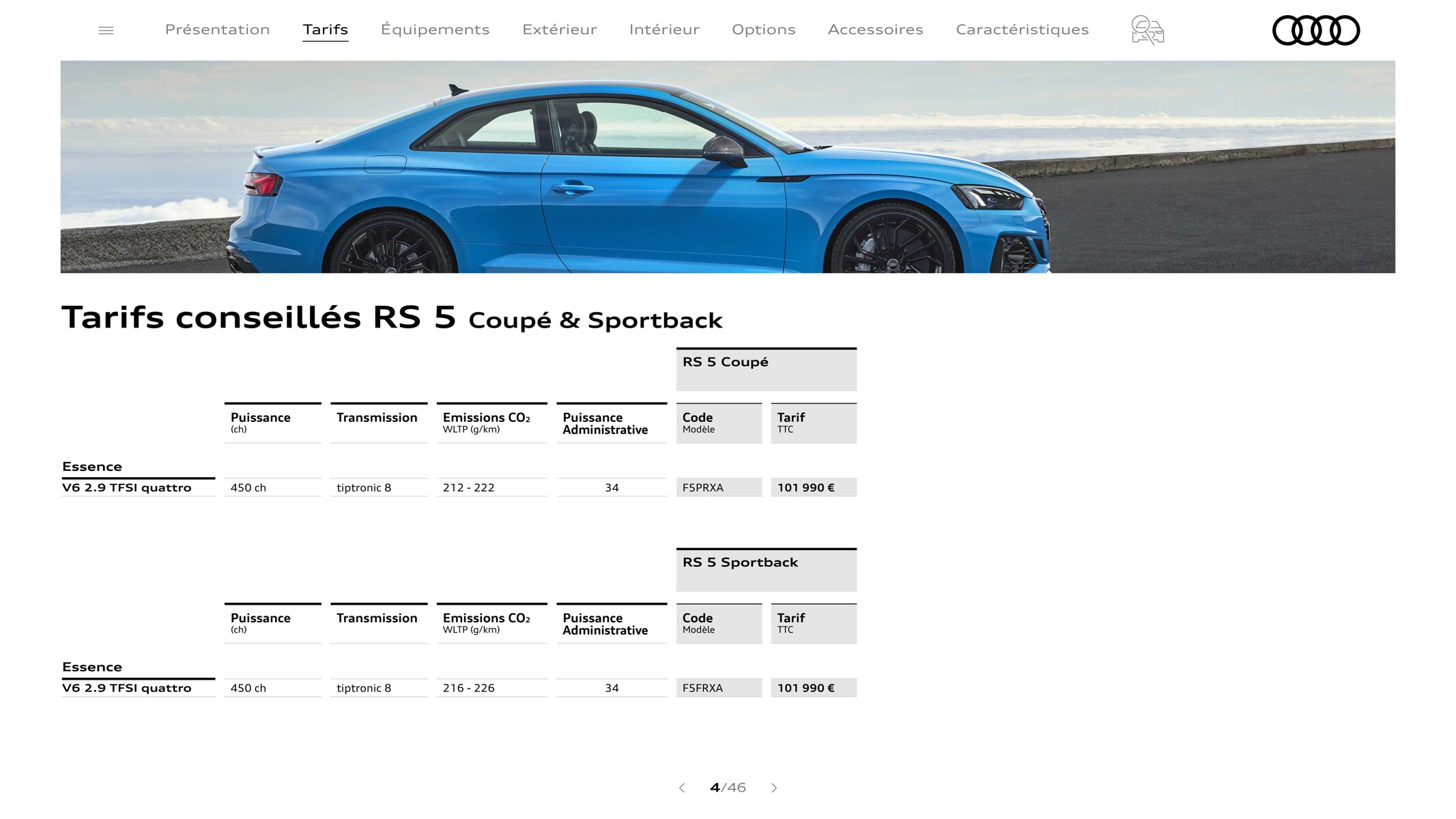Click Coupé table Tarif TTC header
This screenshot has width=1456, height=819.
[x=814, y=423]
